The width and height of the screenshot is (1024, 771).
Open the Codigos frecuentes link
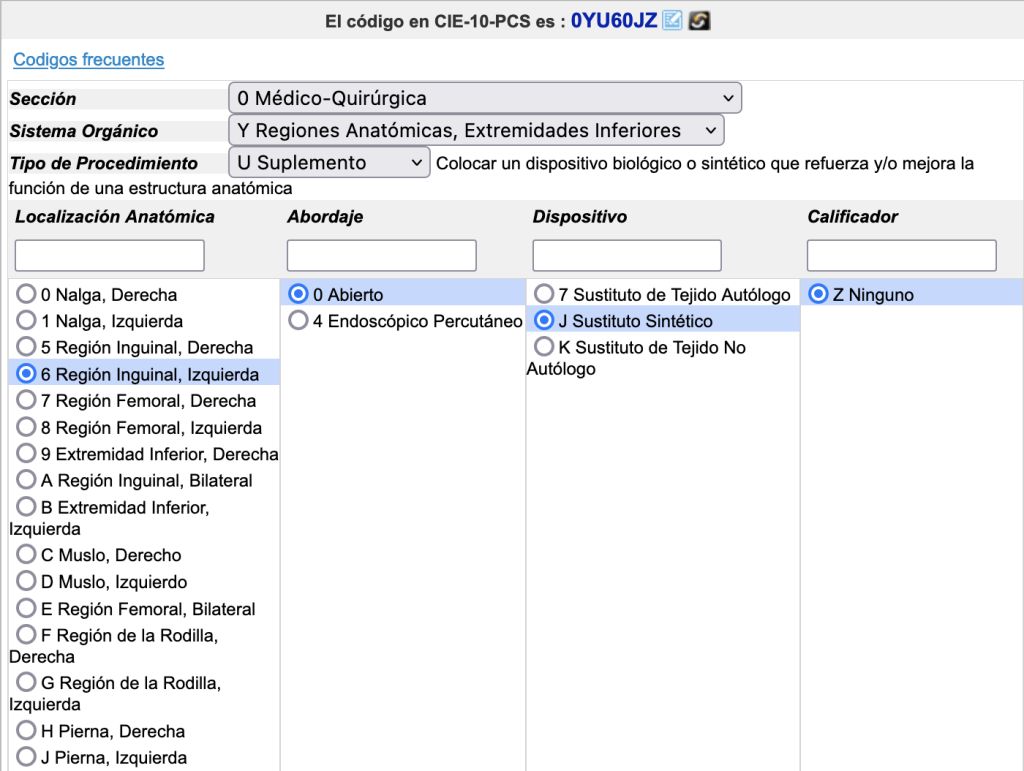88,60
